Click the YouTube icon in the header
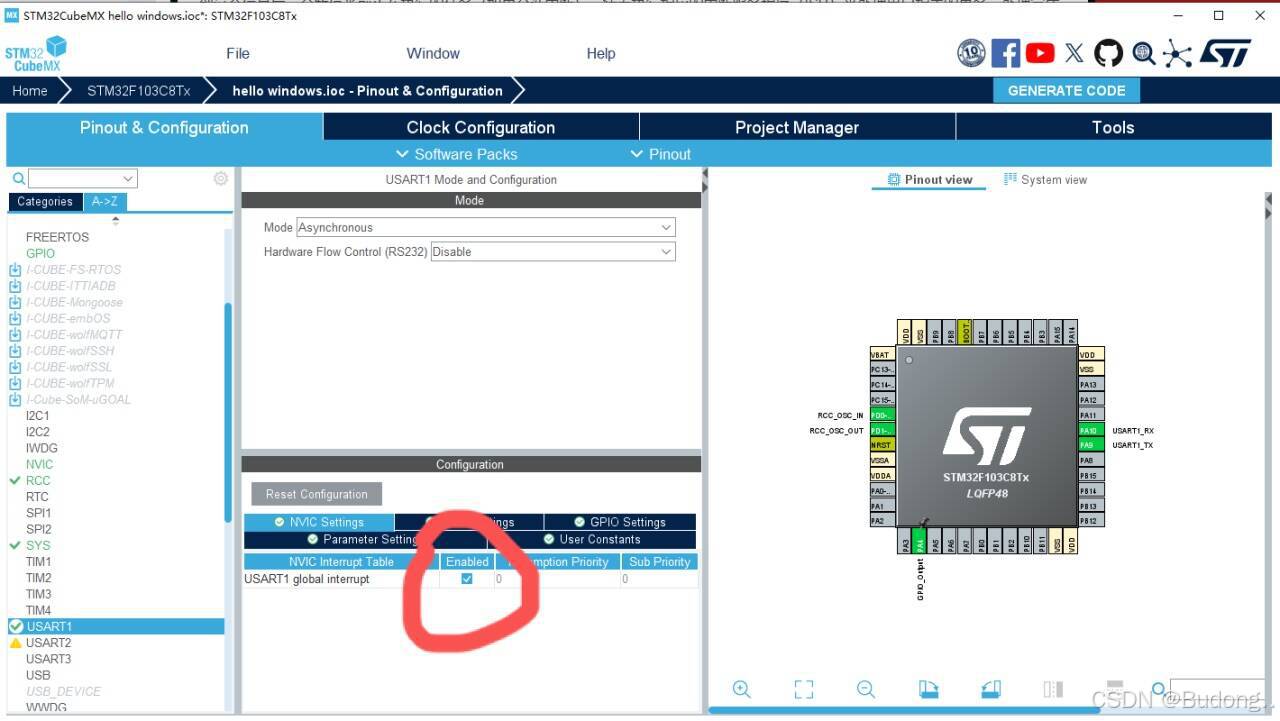The image size is (1280, 721). coord(1040,53)
